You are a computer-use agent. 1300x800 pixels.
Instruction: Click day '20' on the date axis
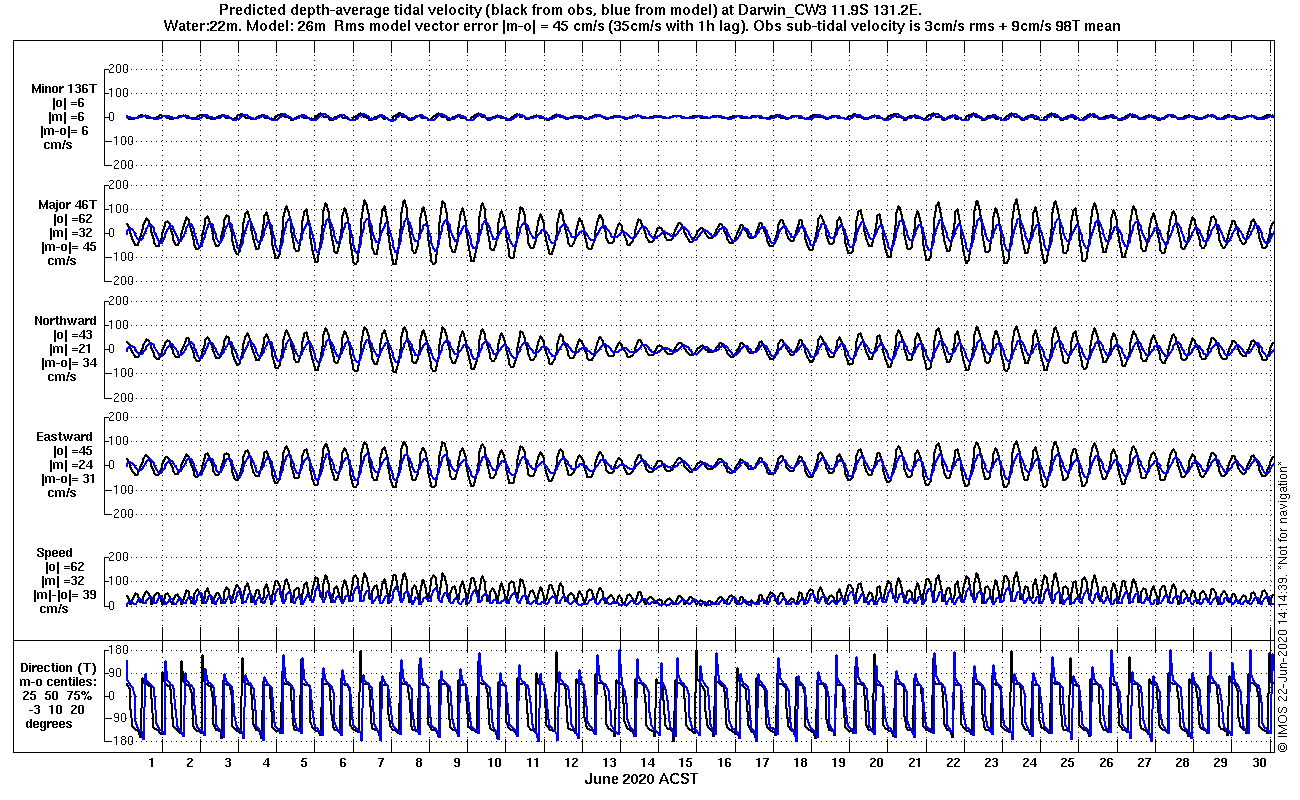[876, 763]
